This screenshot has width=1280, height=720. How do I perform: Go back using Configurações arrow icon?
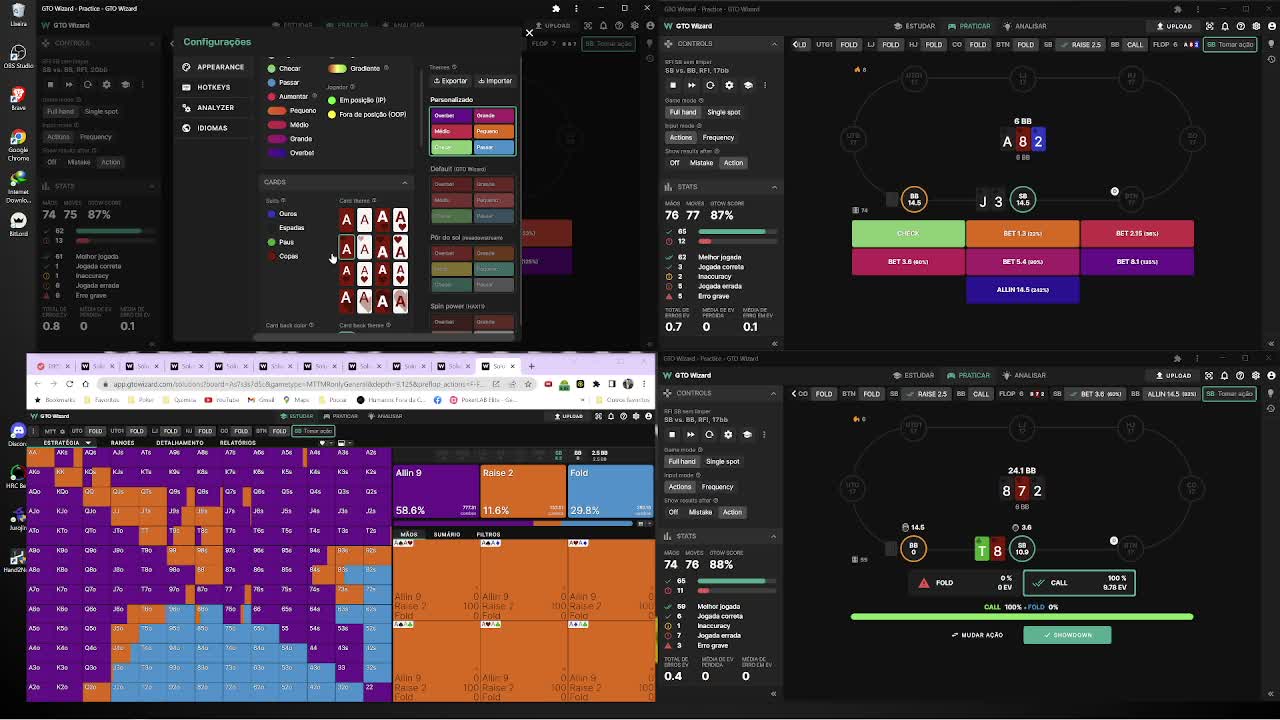172,42
